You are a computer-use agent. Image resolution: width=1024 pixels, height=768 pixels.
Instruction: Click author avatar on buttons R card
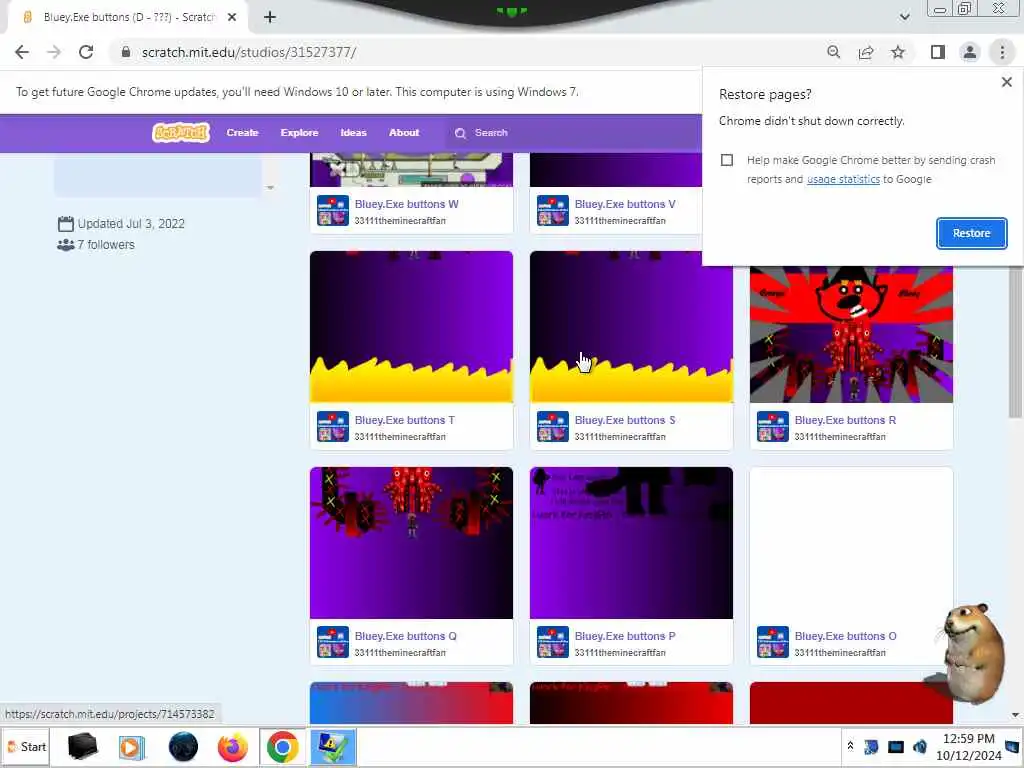[773, 426]
